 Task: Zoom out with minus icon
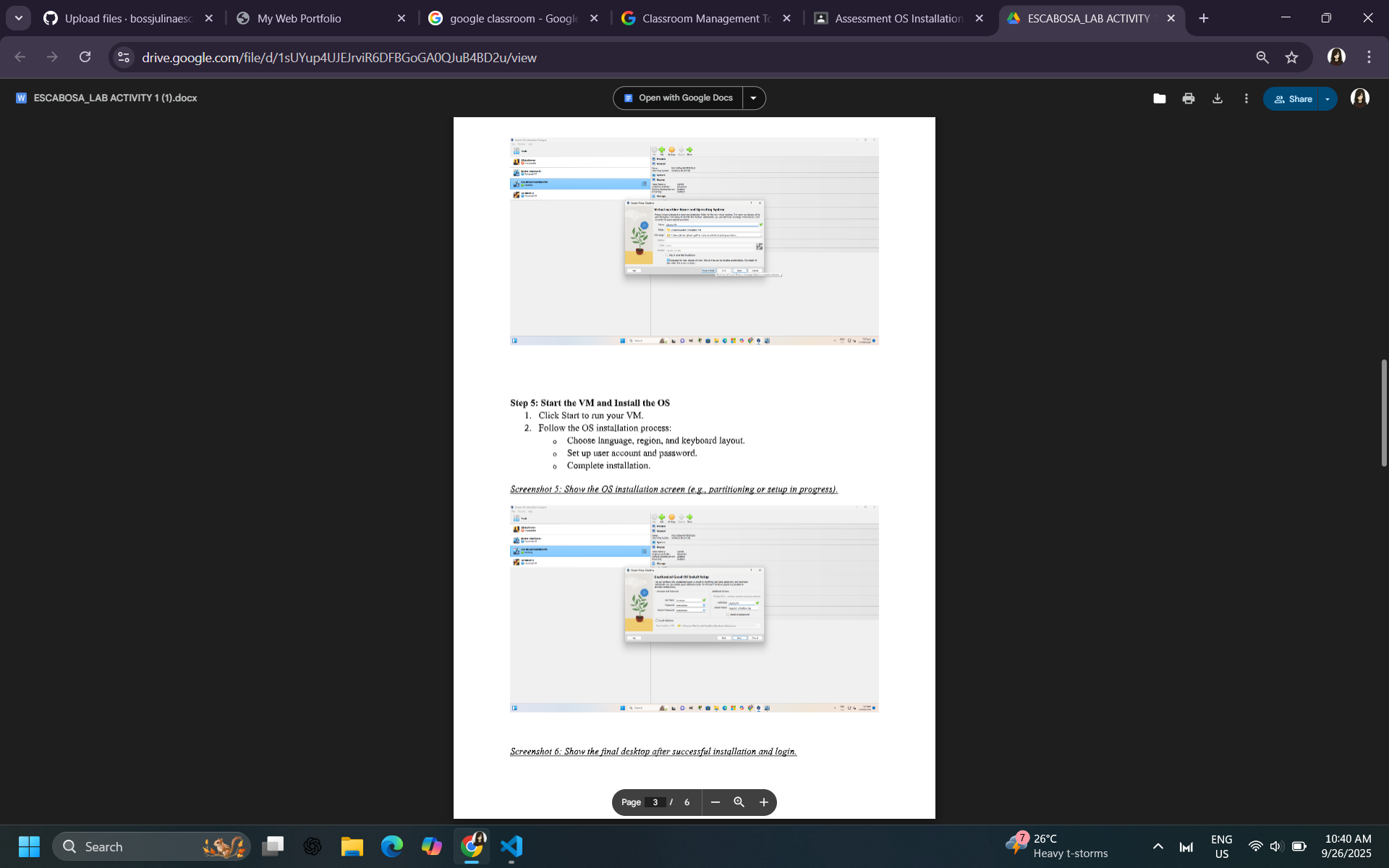tap(715, 802)
